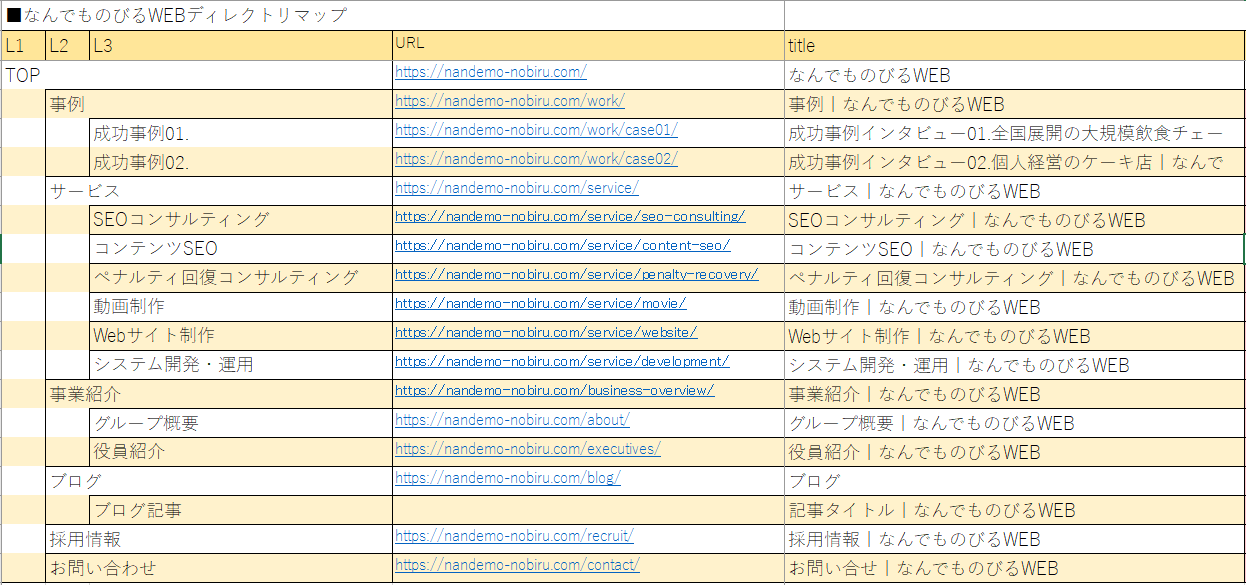This screenshot has height=585, width=1246.
Task: Select title cell サービス | なんでものびるWEB
Action: (x=1015, y=191)
